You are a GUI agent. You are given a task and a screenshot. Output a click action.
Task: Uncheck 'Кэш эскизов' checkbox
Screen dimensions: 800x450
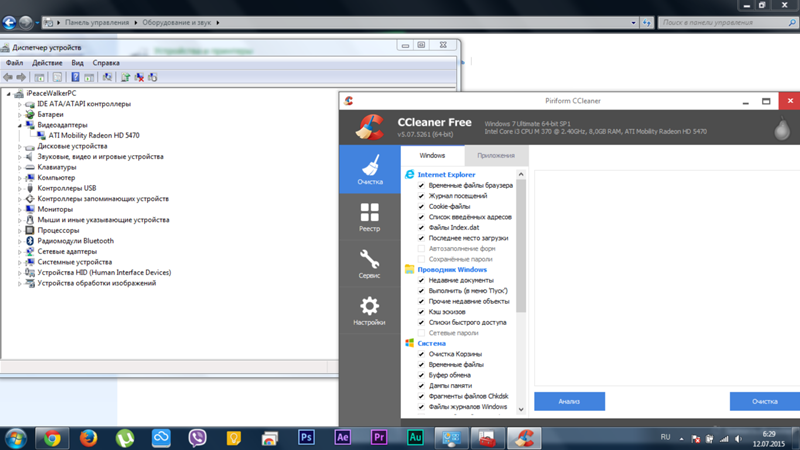(x=421, y=312)
